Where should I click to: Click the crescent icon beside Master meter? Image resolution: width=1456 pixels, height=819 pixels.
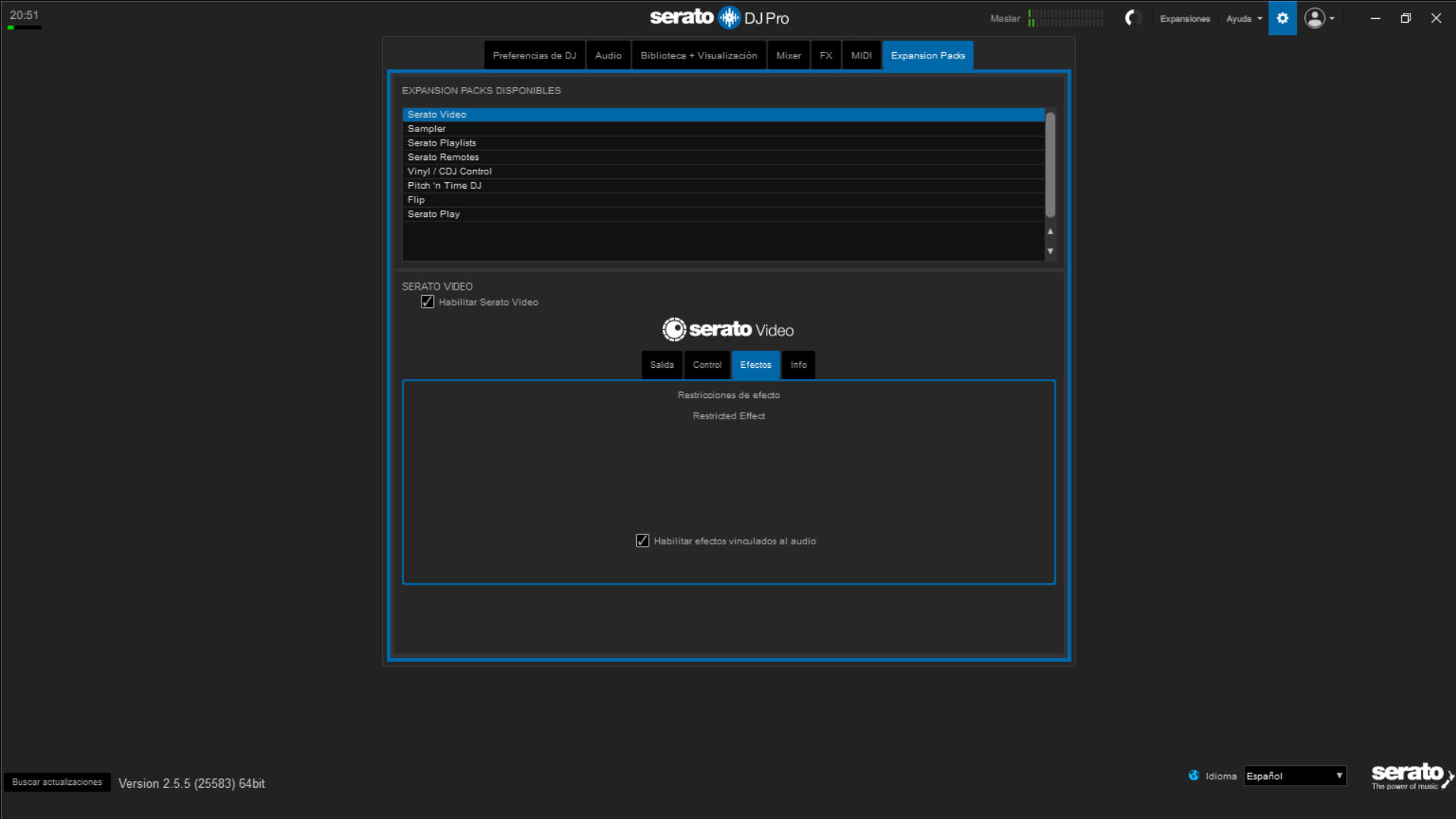coord(1132,18)
